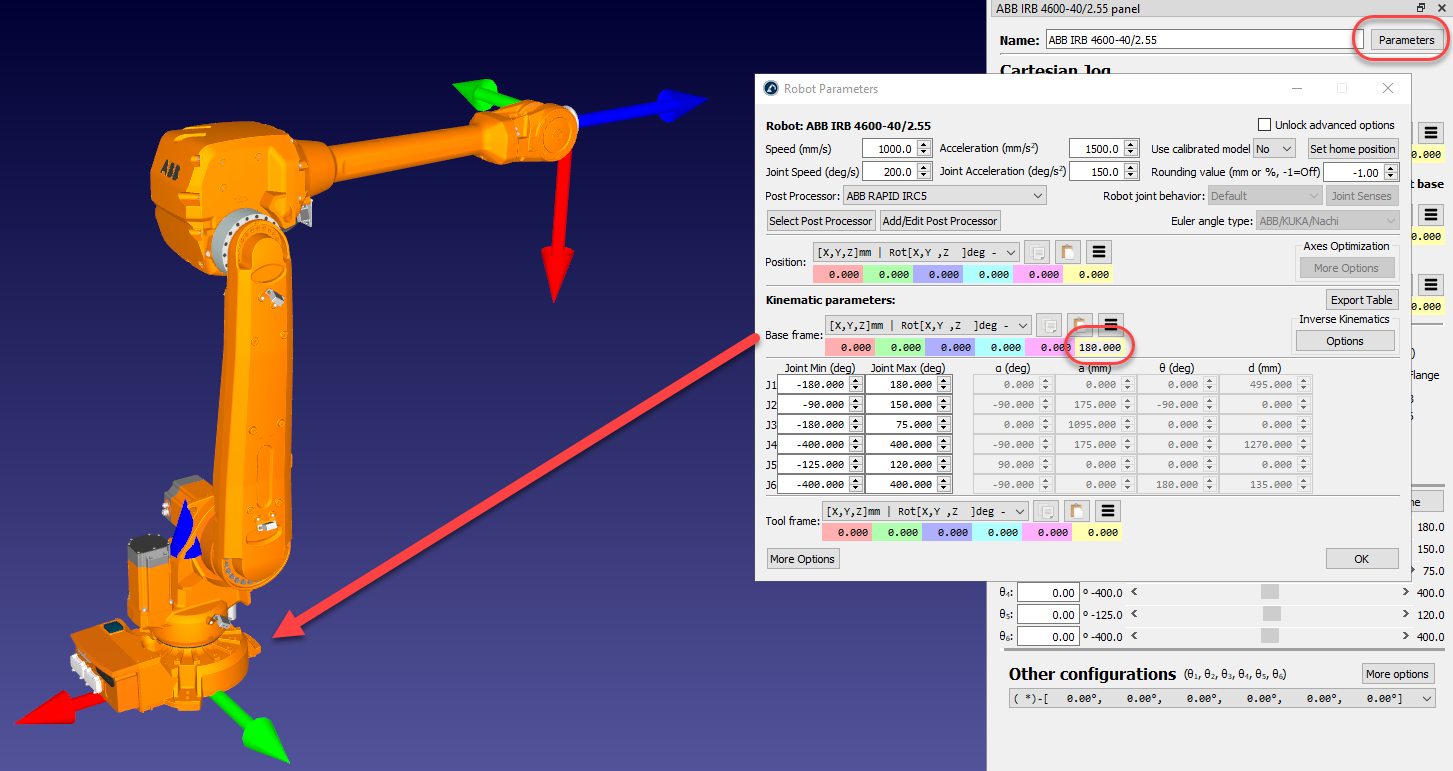Click the Export Table button
This screenshot has height=771, width=1453.
point(1361,300)
